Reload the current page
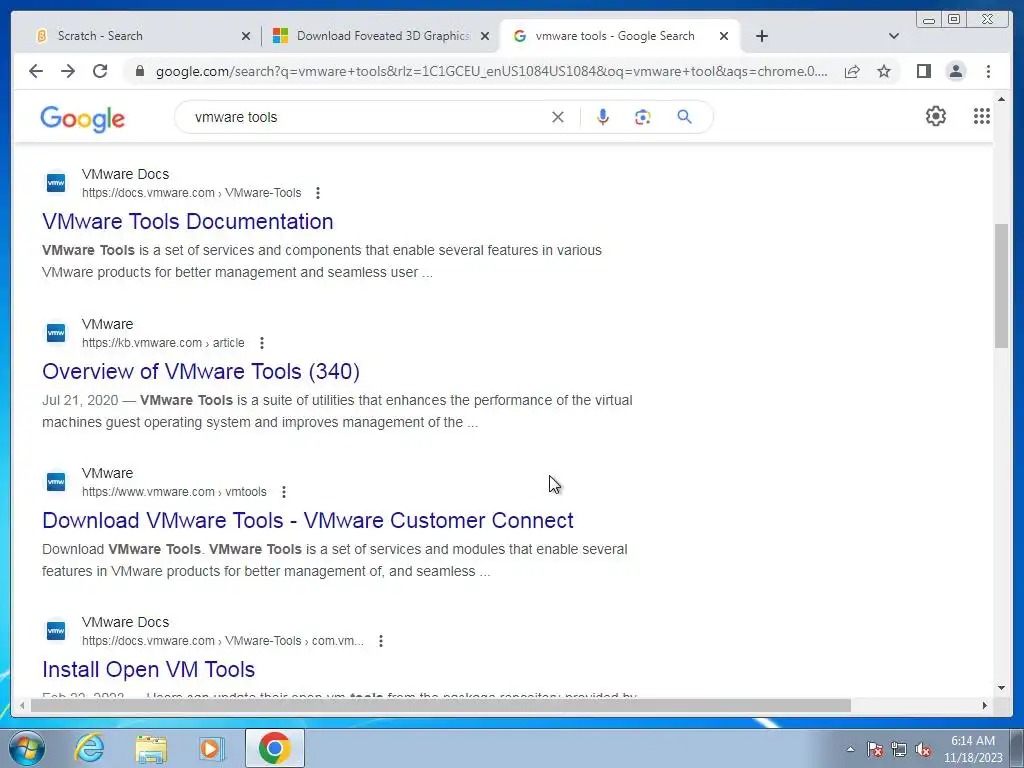Screen dimensions: 1024x768 (x=100, y=71)
